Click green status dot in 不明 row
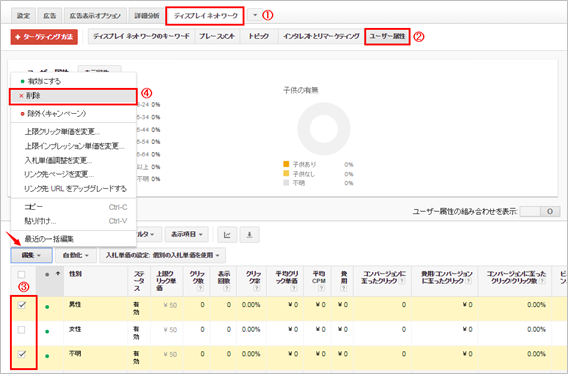Viewport: 568px width, 374px height. coord(47,356)
